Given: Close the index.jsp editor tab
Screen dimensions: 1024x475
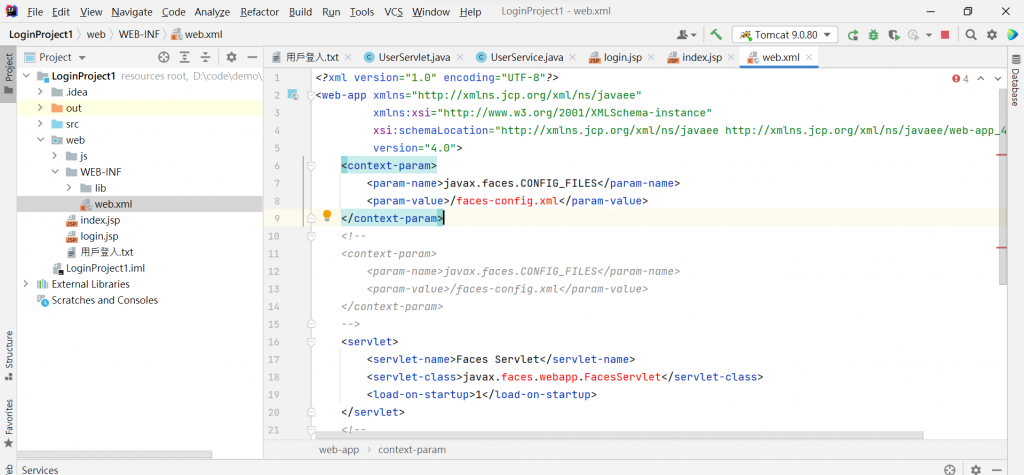Looking at the screenshot, I should (x=731, y=57).
